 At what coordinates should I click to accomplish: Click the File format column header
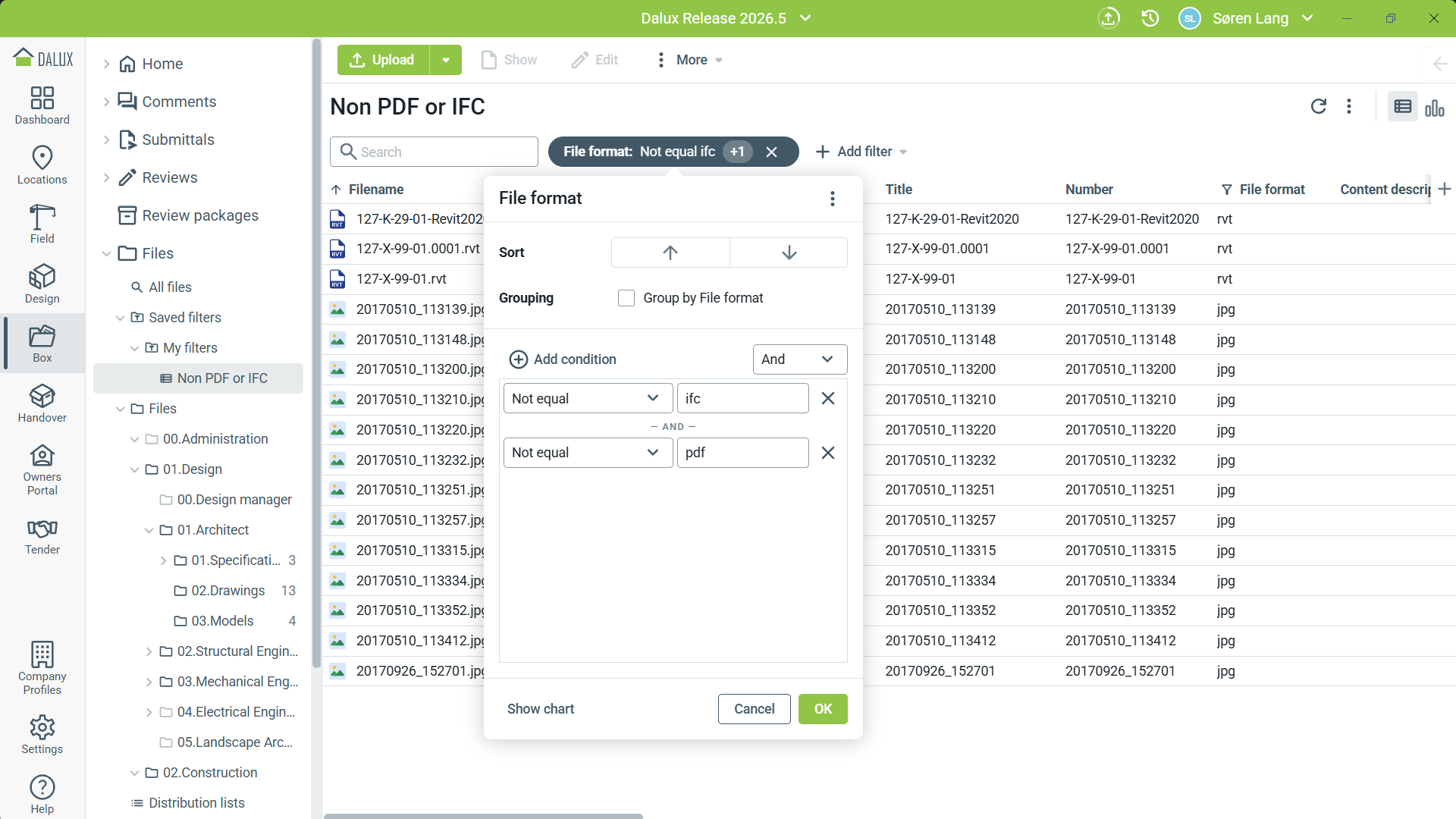click(1272, 190)
